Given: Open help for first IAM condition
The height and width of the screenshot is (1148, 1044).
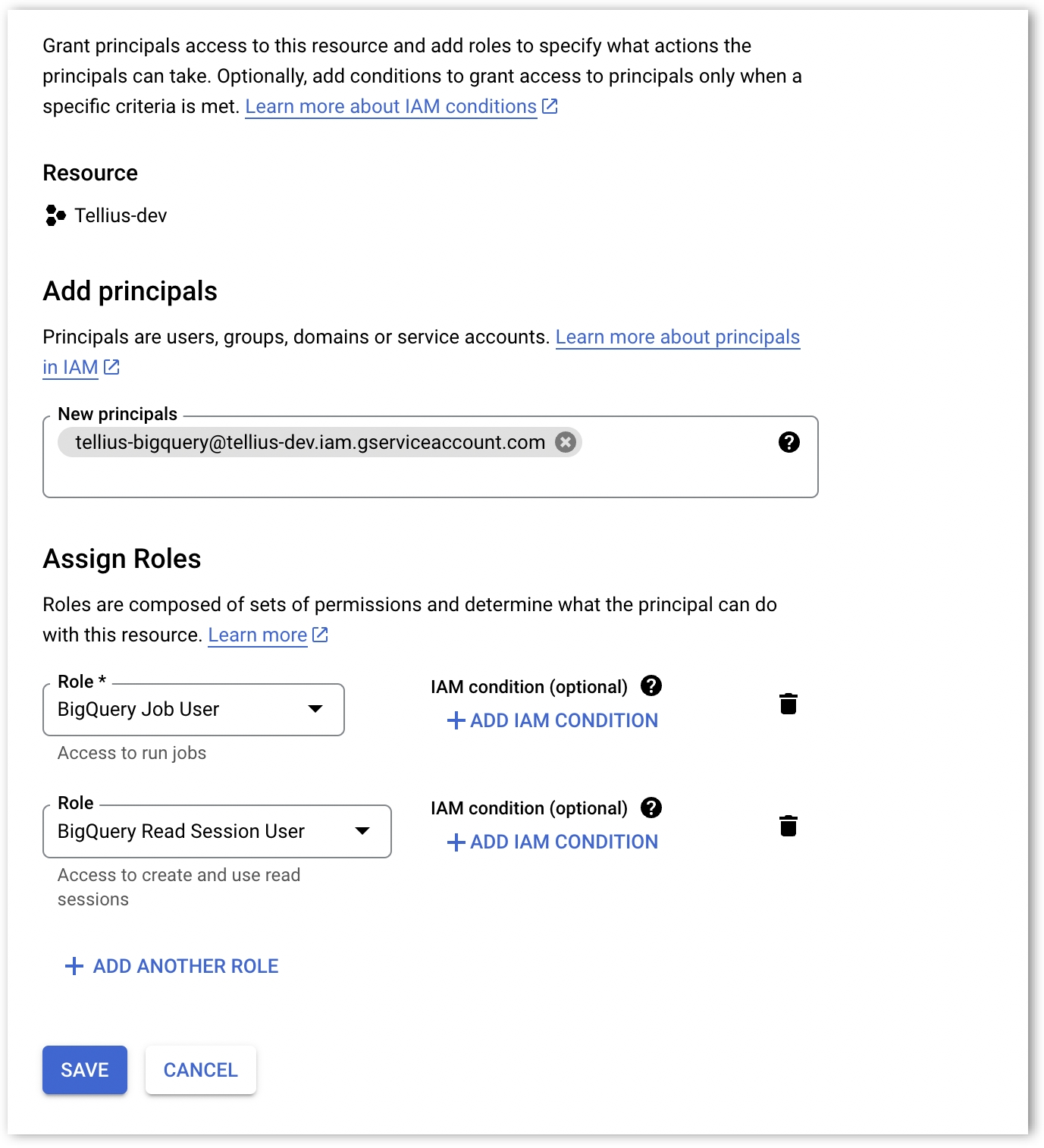Looking at the screenshot, I should pyautogui.click(x=651, y=686).
